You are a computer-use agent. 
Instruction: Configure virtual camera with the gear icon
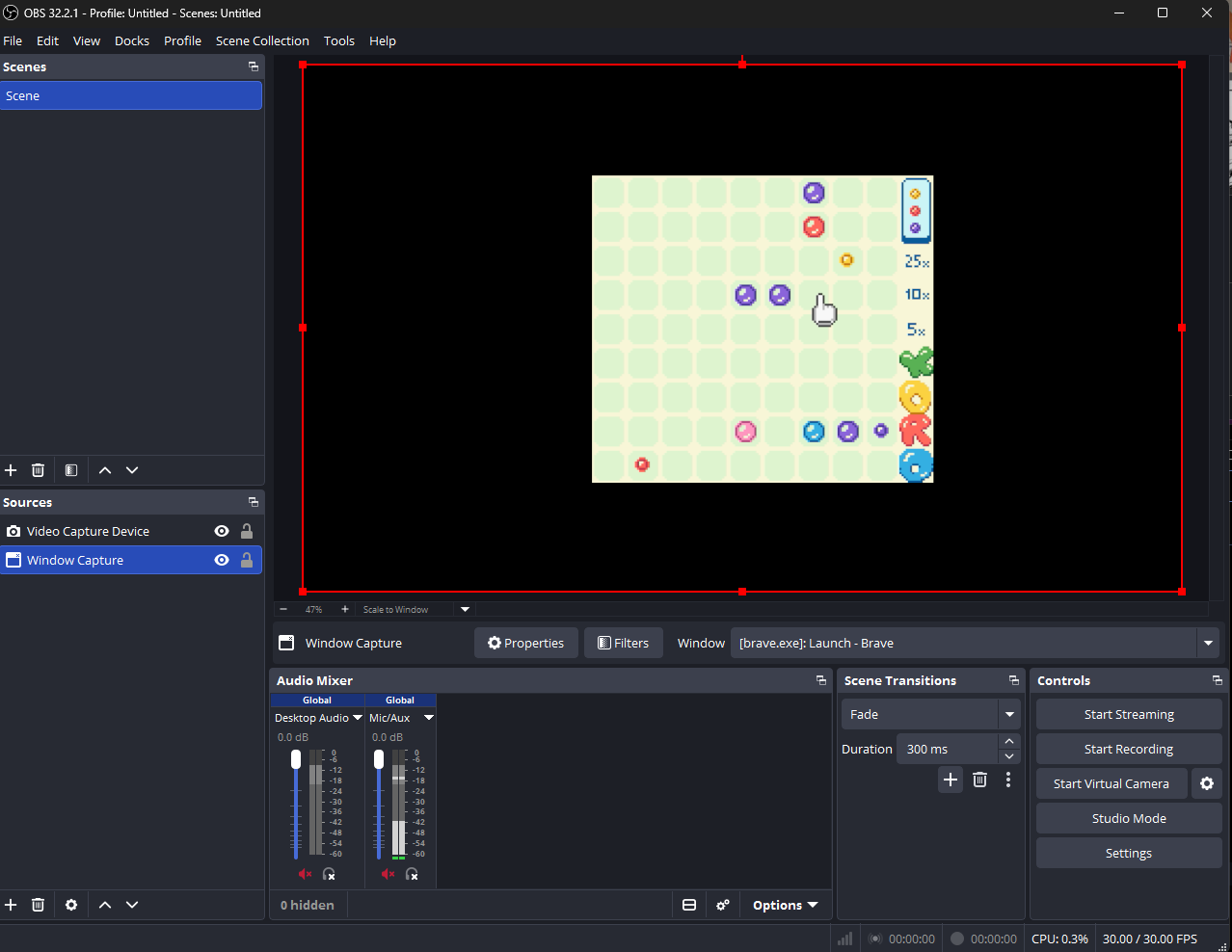pos(1207,783)
